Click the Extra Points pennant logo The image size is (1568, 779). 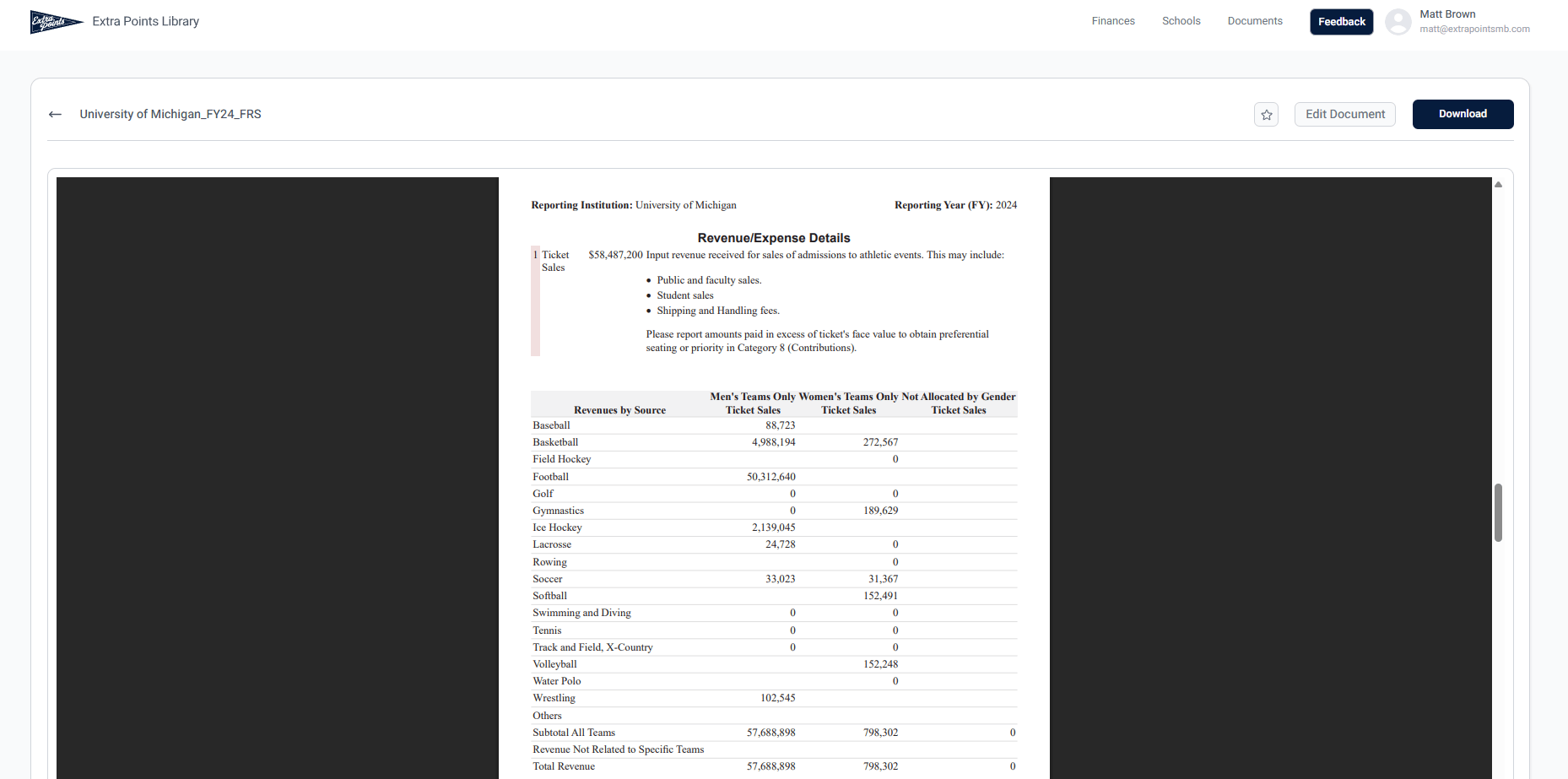[57, 22]
